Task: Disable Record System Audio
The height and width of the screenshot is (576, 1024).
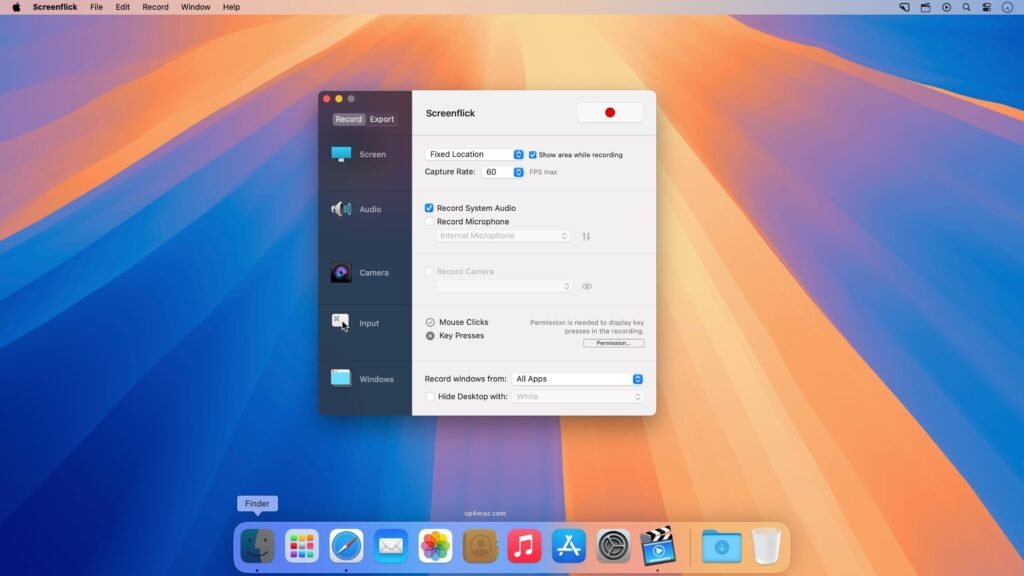Action: pyautogui.click(x=429, y=207)
